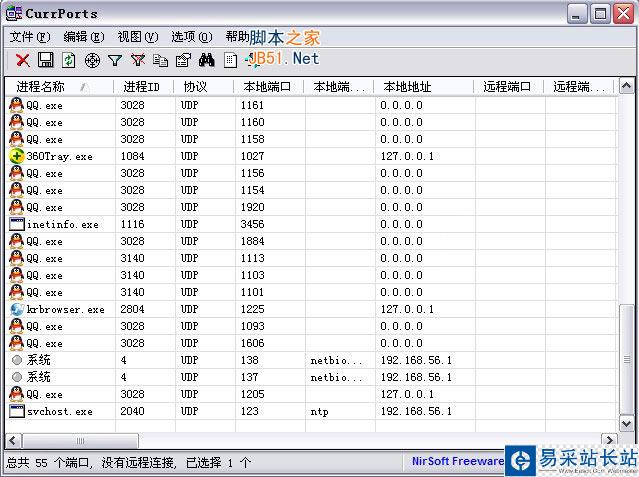Click the binoculars find icon
Viewport: 639px width, 477px height.
point(207,60)
